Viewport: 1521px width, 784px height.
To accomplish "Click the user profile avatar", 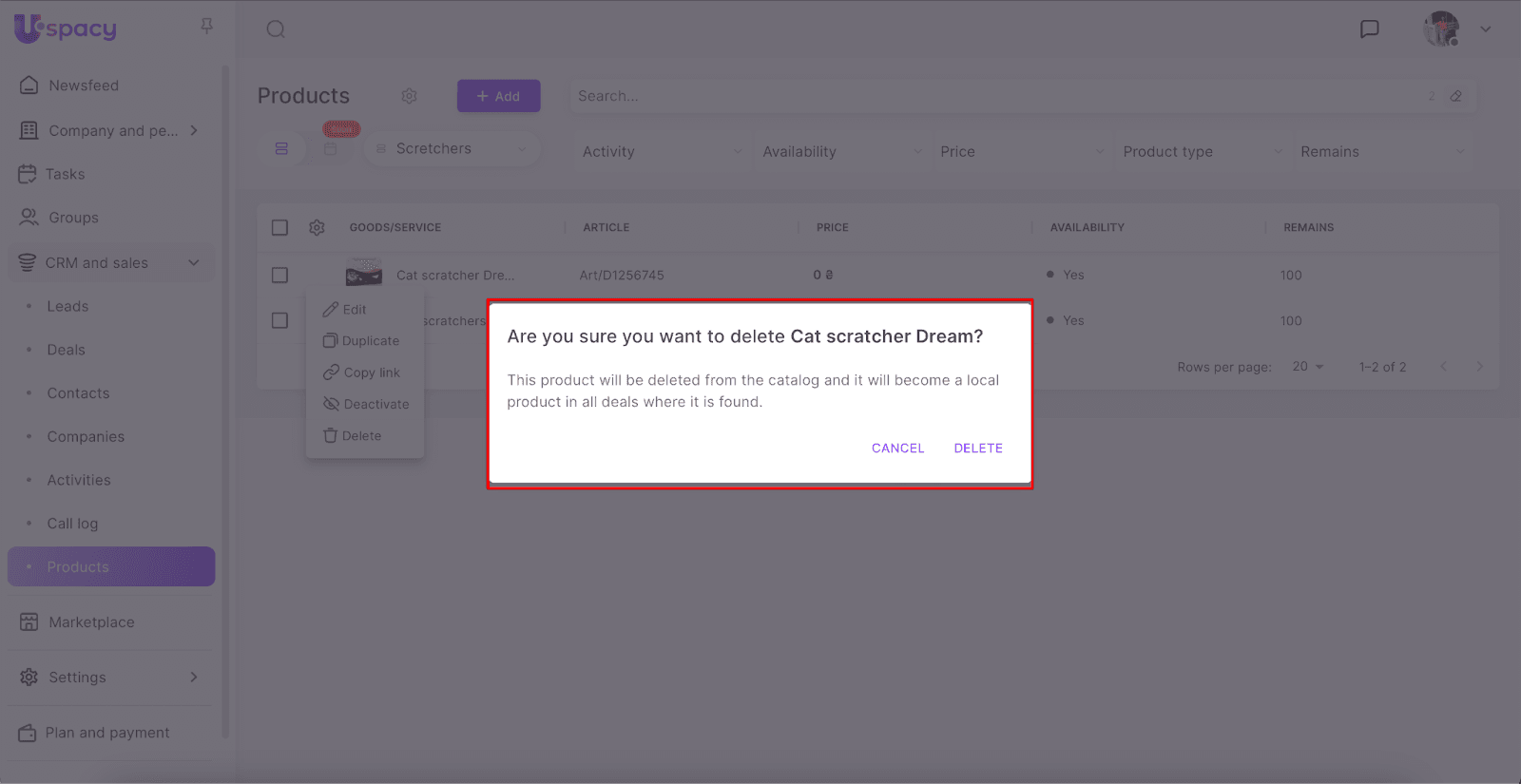I will pyautogui.click(x=1441, y=29).
